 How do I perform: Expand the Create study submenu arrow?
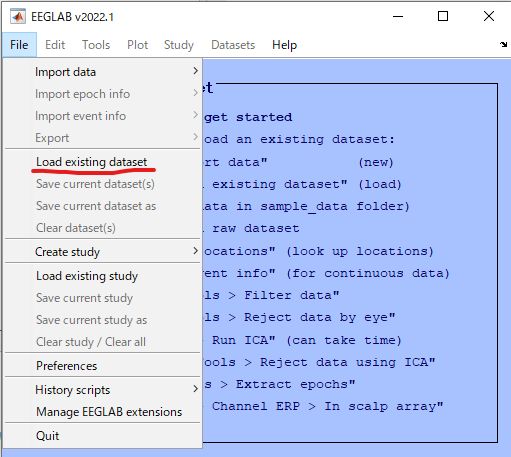coord(195,251)
